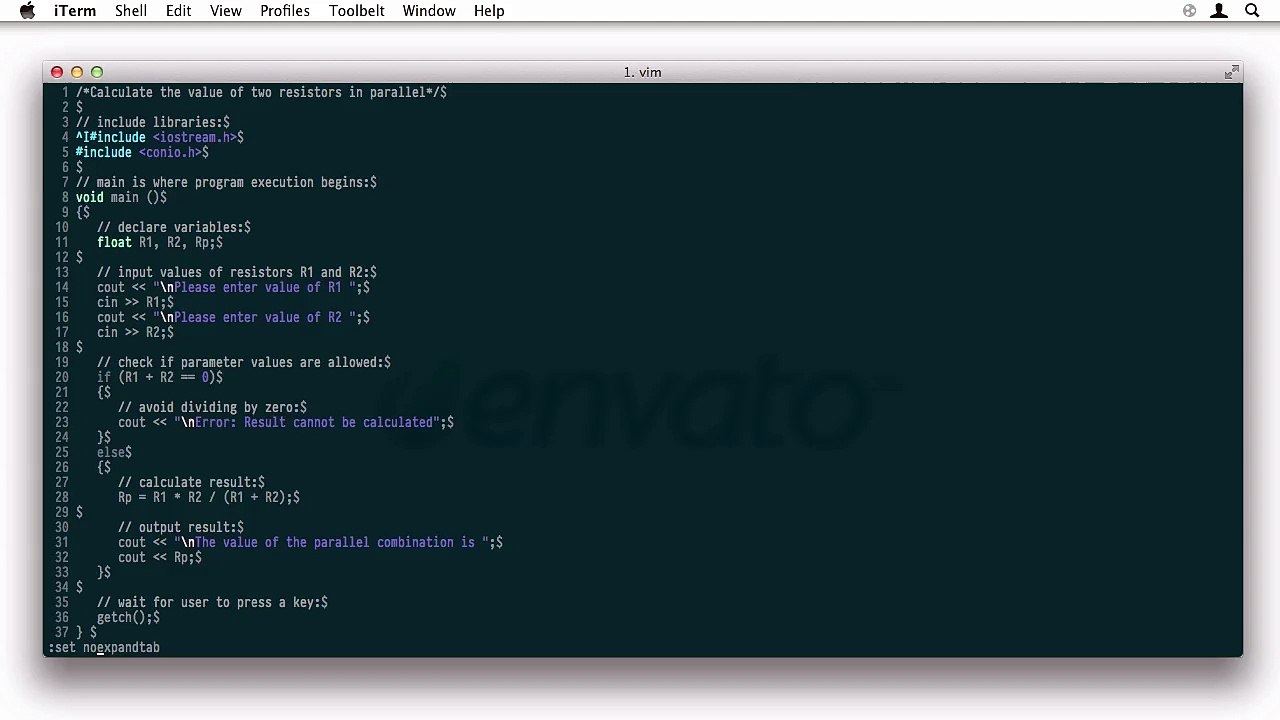The image size is (1280, 720).
Task: Click '<conio.h>' on line 5
Action: 171,152
